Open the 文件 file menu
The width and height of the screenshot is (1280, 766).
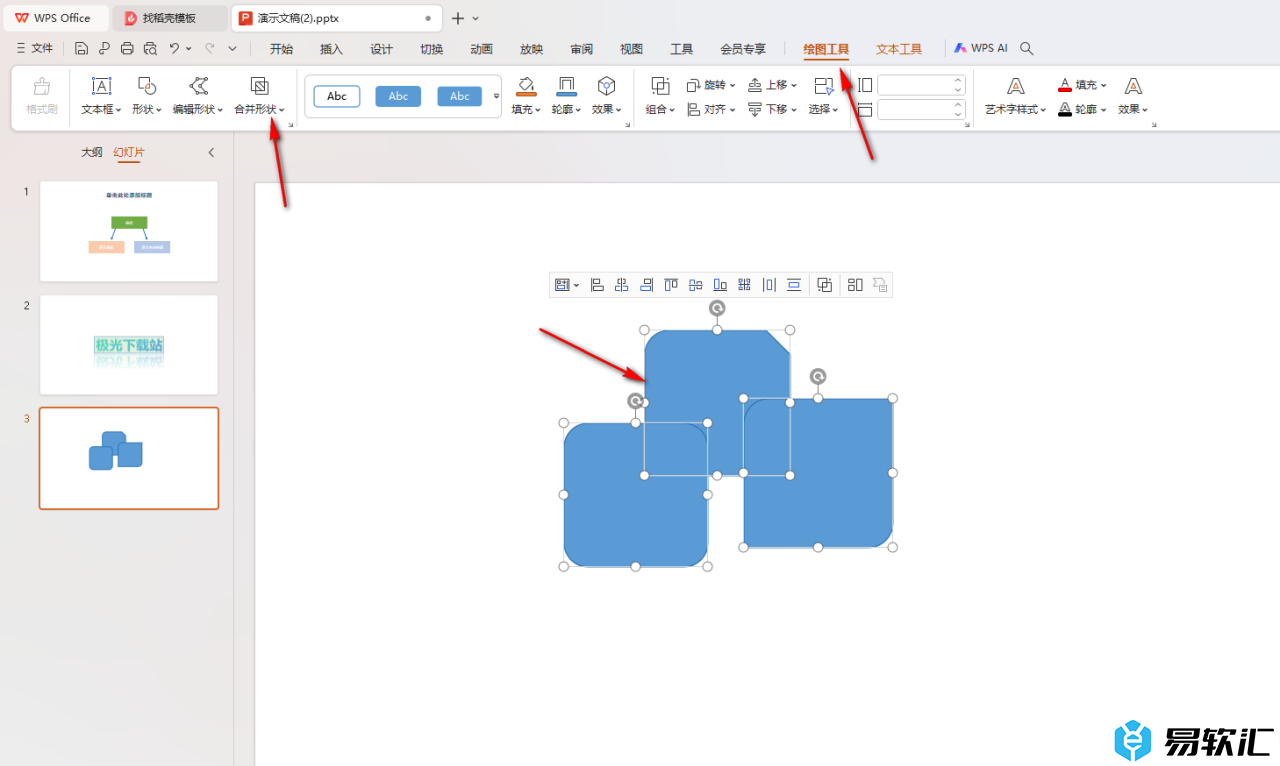35,48
